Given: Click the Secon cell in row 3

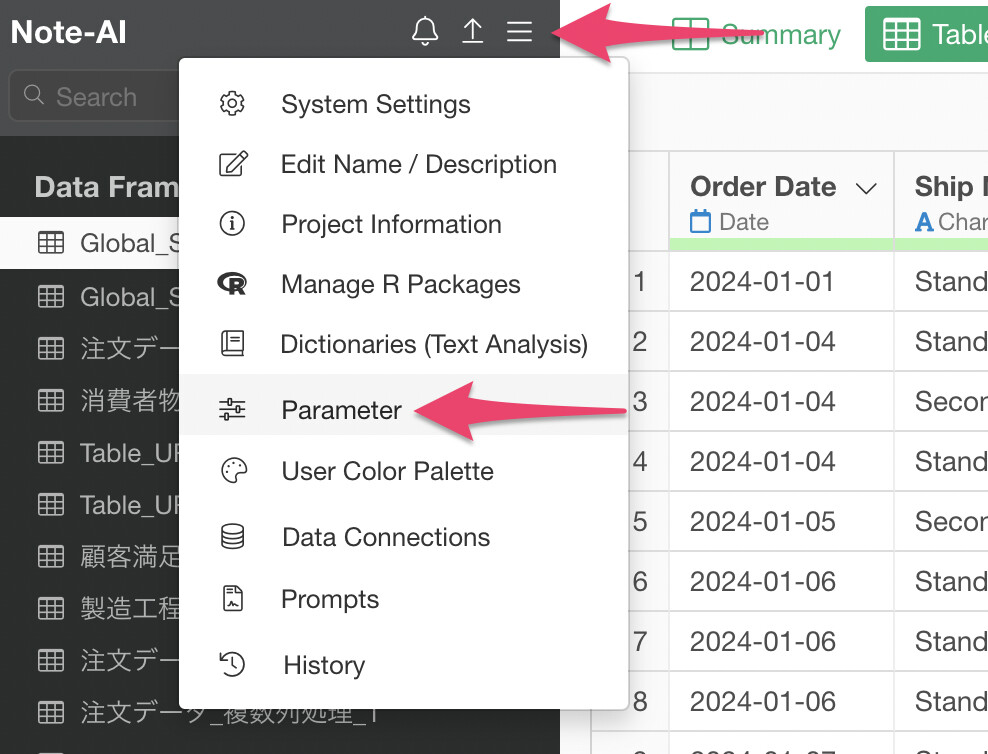Looking at the screenshot, I should [941, 401].
